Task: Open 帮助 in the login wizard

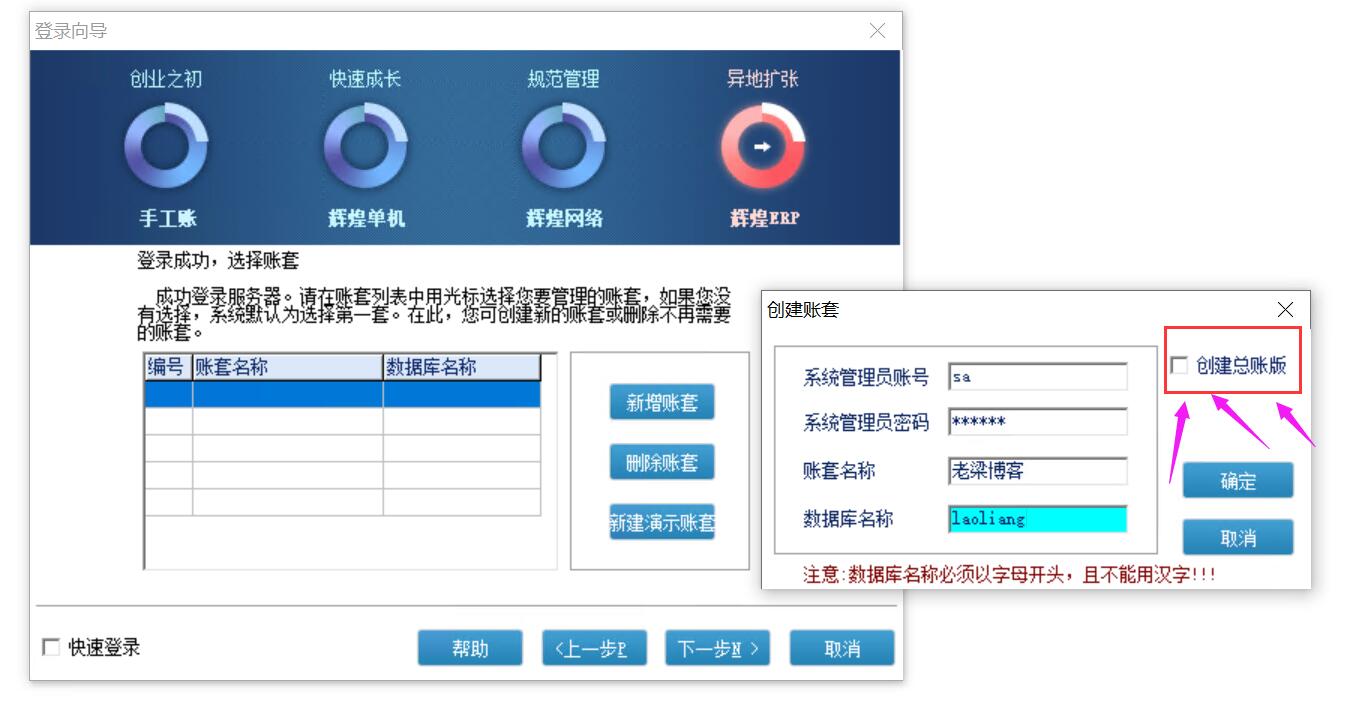Action: click(x=470, y=649)
